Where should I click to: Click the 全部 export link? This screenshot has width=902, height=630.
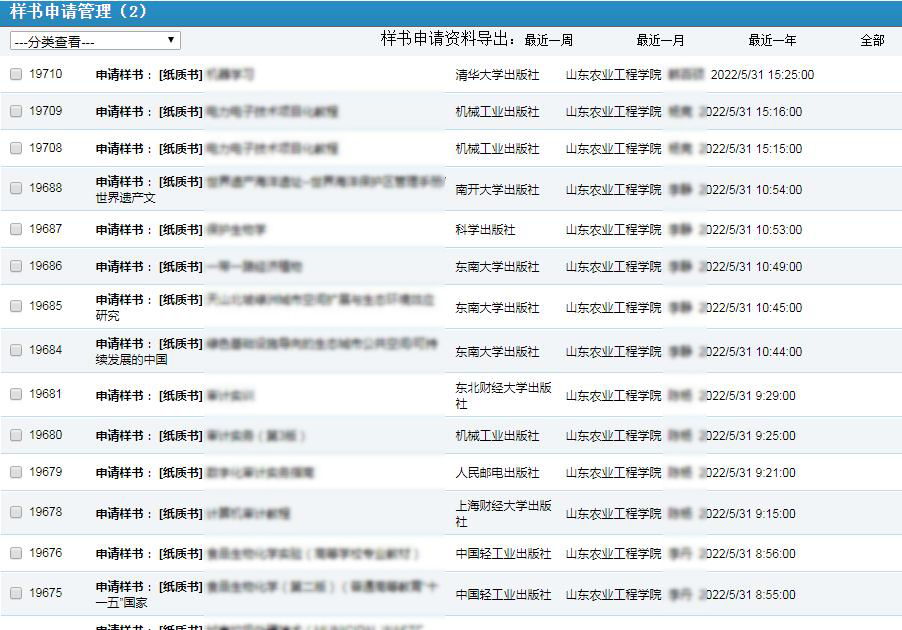[x=872, y=41]
